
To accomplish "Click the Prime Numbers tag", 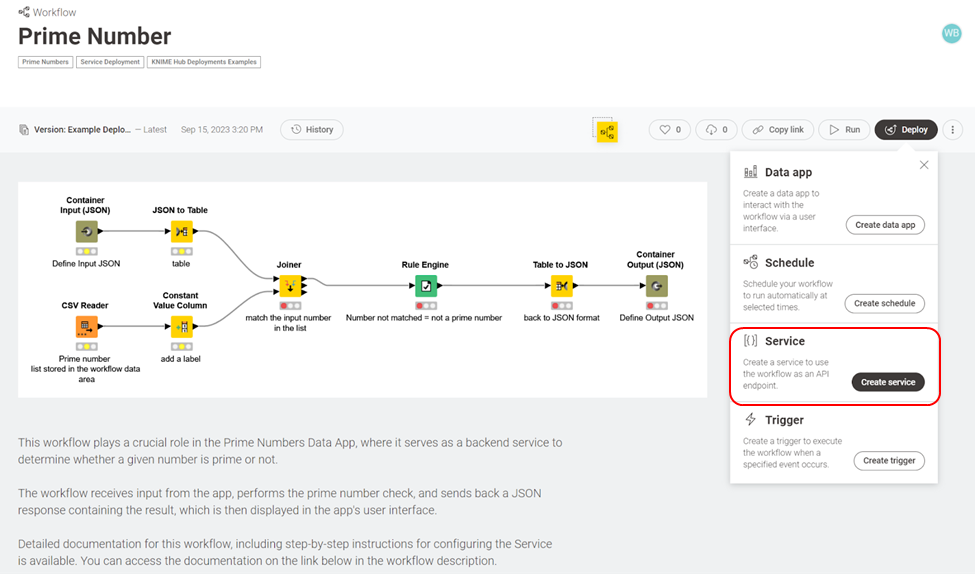I will pos(45,62).
